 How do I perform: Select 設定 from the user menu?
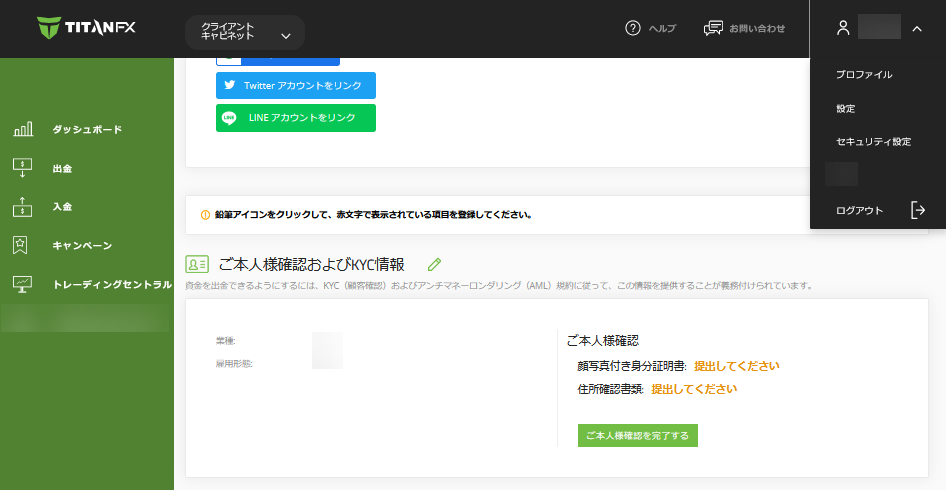coord(846,108)
